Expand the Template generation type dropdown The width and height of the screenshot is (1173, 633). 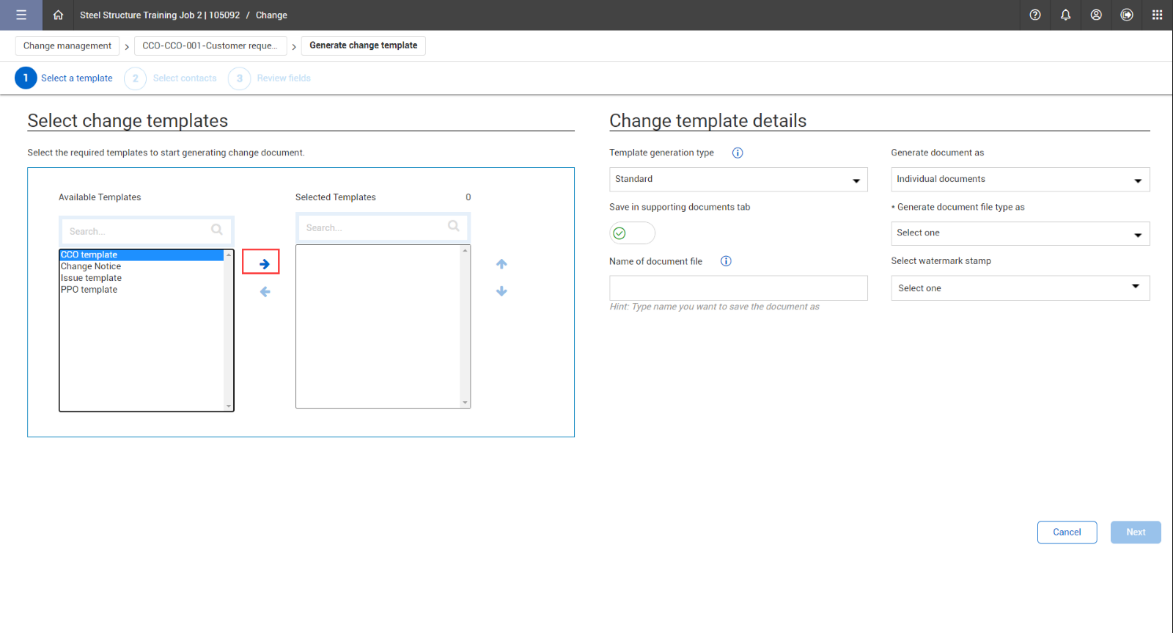pyautogui.click(x=738, y=180)
